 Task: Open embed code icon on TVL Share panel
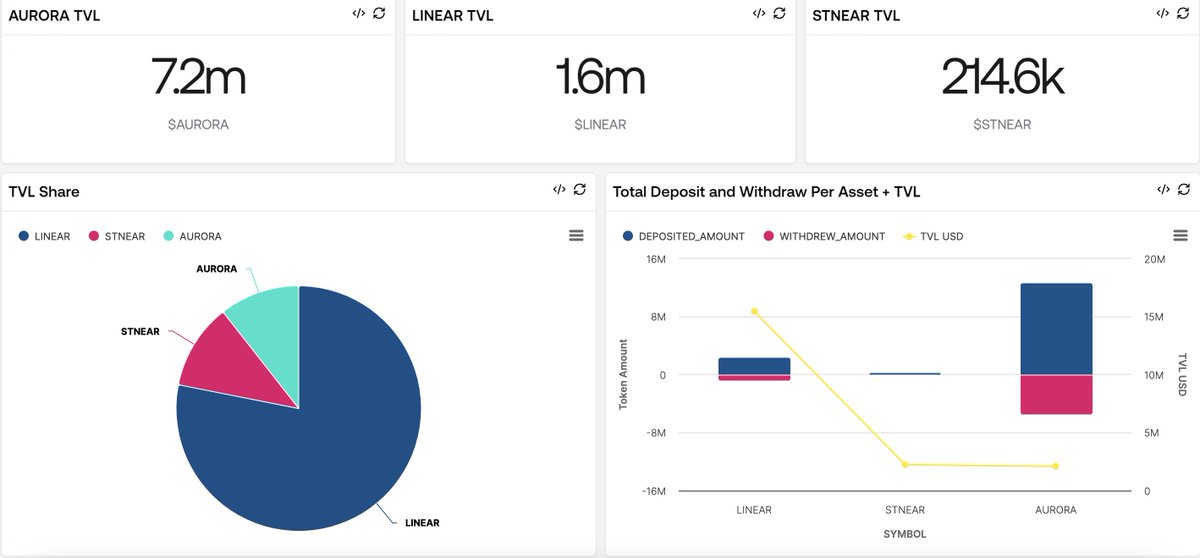pos(559,189)
